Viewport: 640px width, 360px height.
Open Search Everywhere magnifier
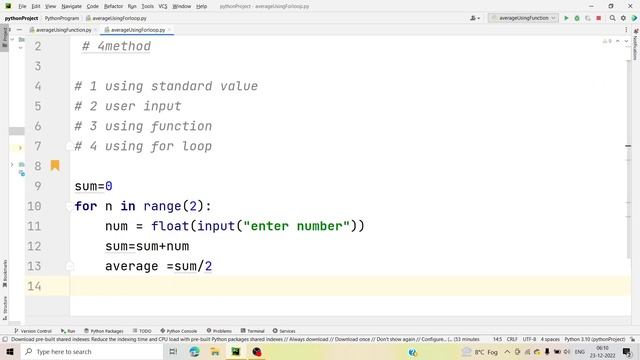coord(612,18)
